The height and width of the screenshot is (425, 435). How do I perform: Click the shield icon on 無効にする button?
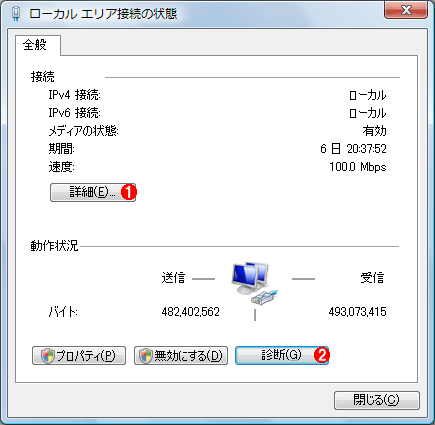click(x=146, y=356)
